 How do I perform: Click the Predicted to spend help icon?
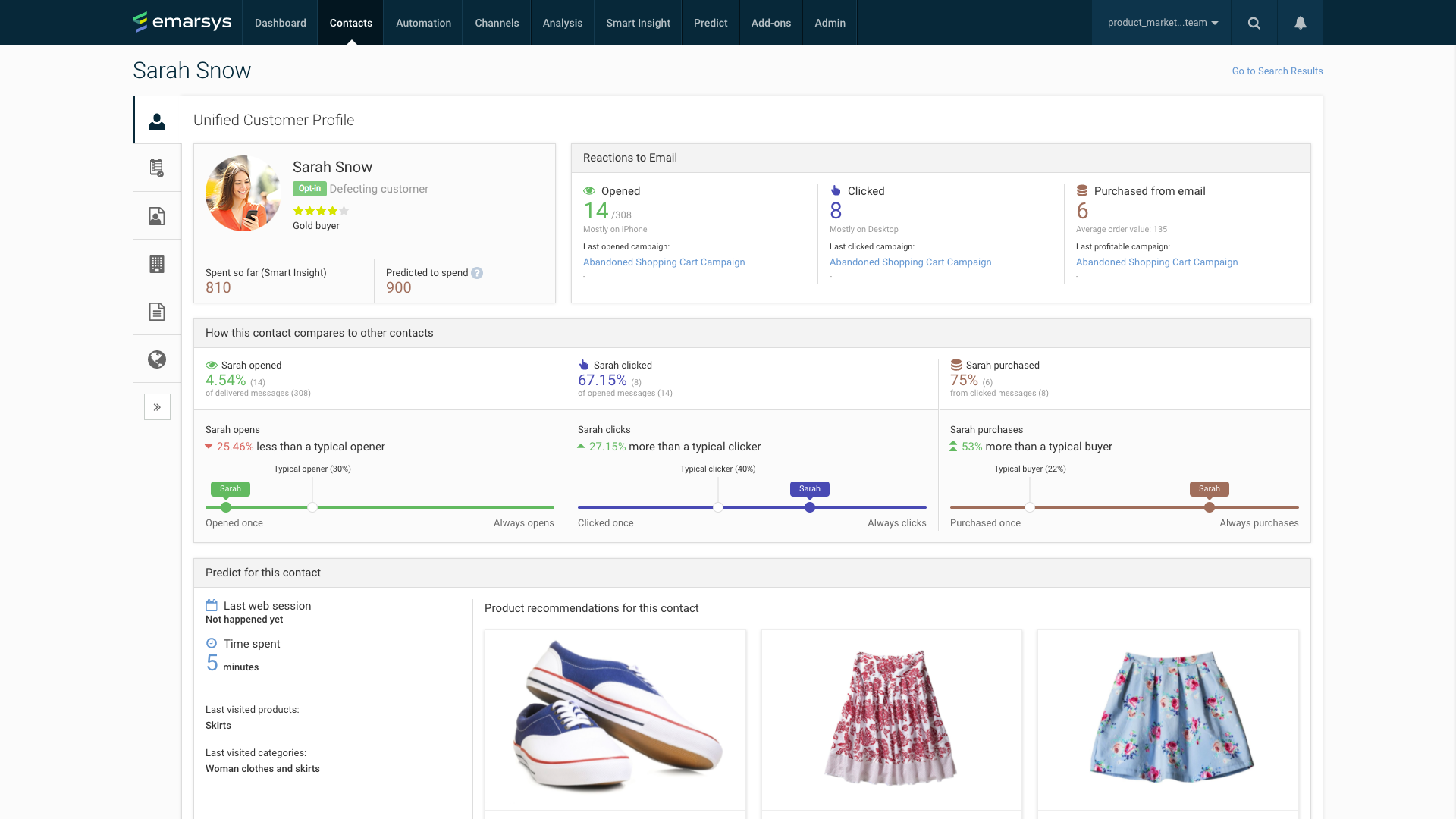pos(477,273)
